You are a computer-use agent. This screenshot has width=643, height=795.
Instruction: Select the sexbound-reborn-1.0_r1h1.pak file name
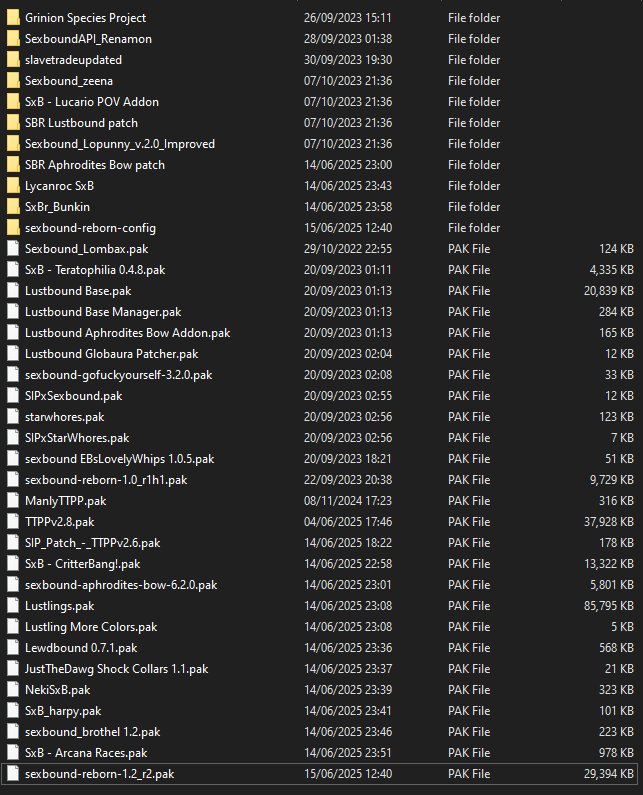coord(106,480)
